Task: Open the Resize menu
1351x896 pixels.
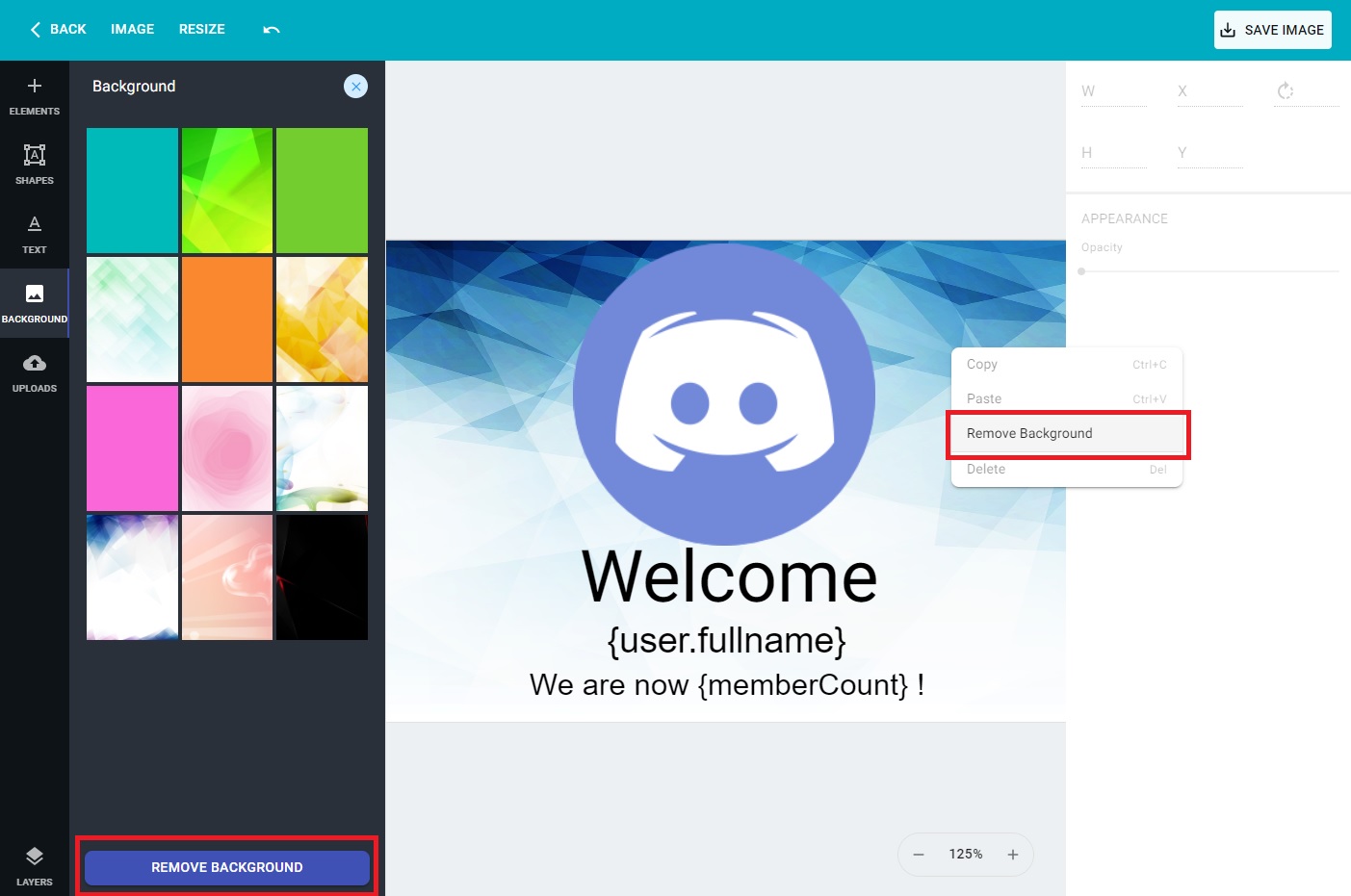Action: coord(202,30)
